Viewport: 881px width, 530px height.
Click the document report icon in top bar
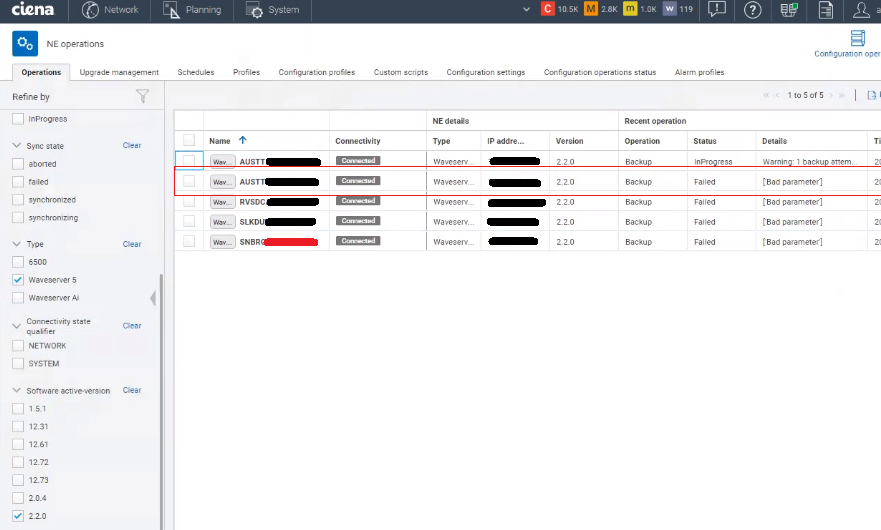(825, 10)
